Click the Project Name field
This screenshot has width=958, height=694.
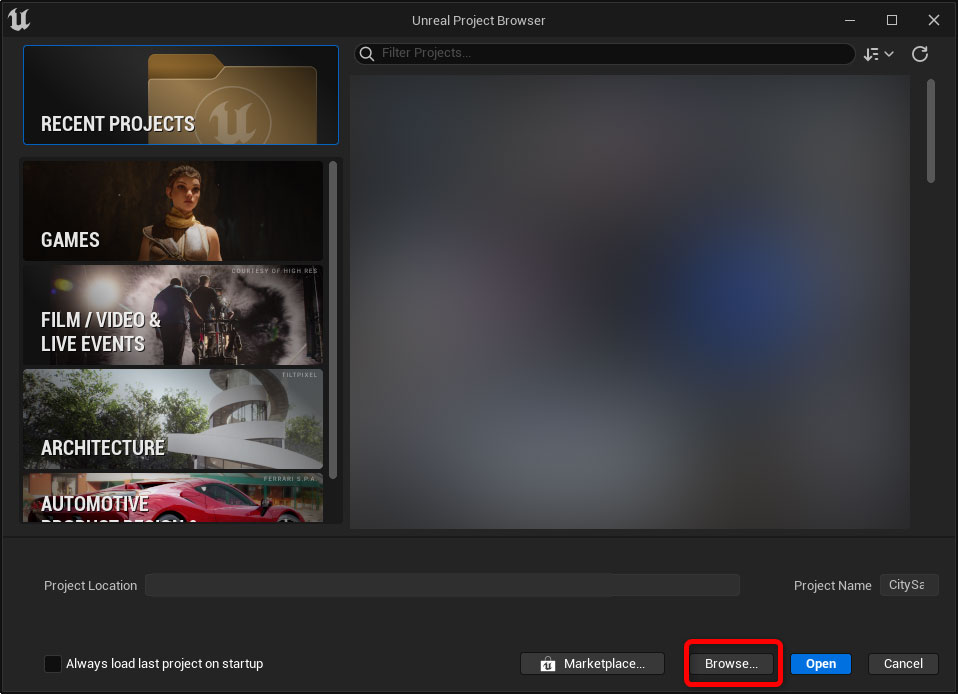coord(909,585)
